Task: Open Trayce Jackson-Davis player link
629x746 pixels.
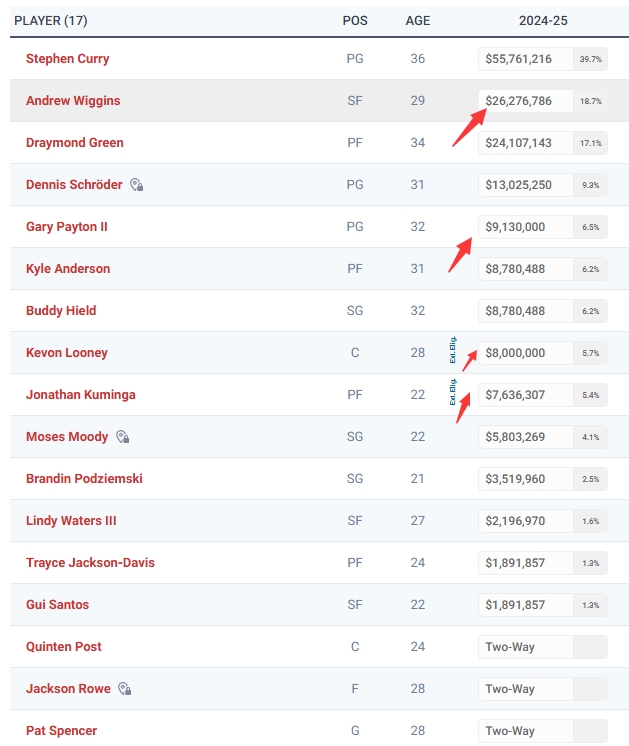Action: tap(90, 563)
